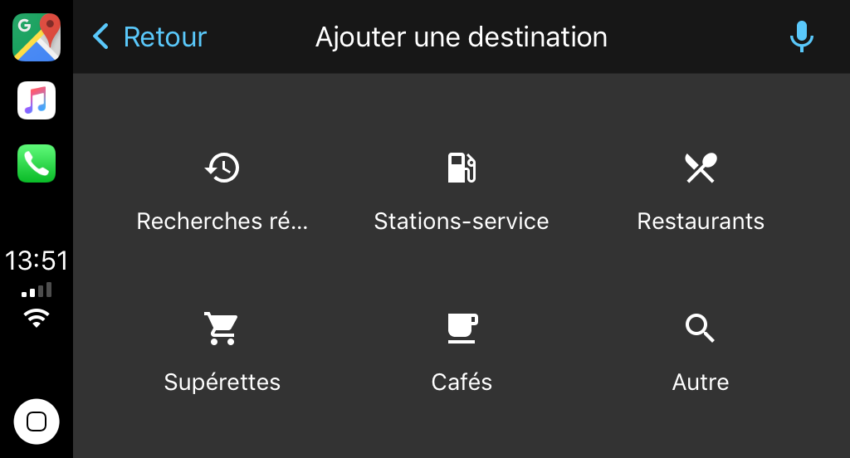The width and height of the screenshot is (850, 458).
Task: Click the magnifying glass search icon
Action: click(x=700, y=328)
